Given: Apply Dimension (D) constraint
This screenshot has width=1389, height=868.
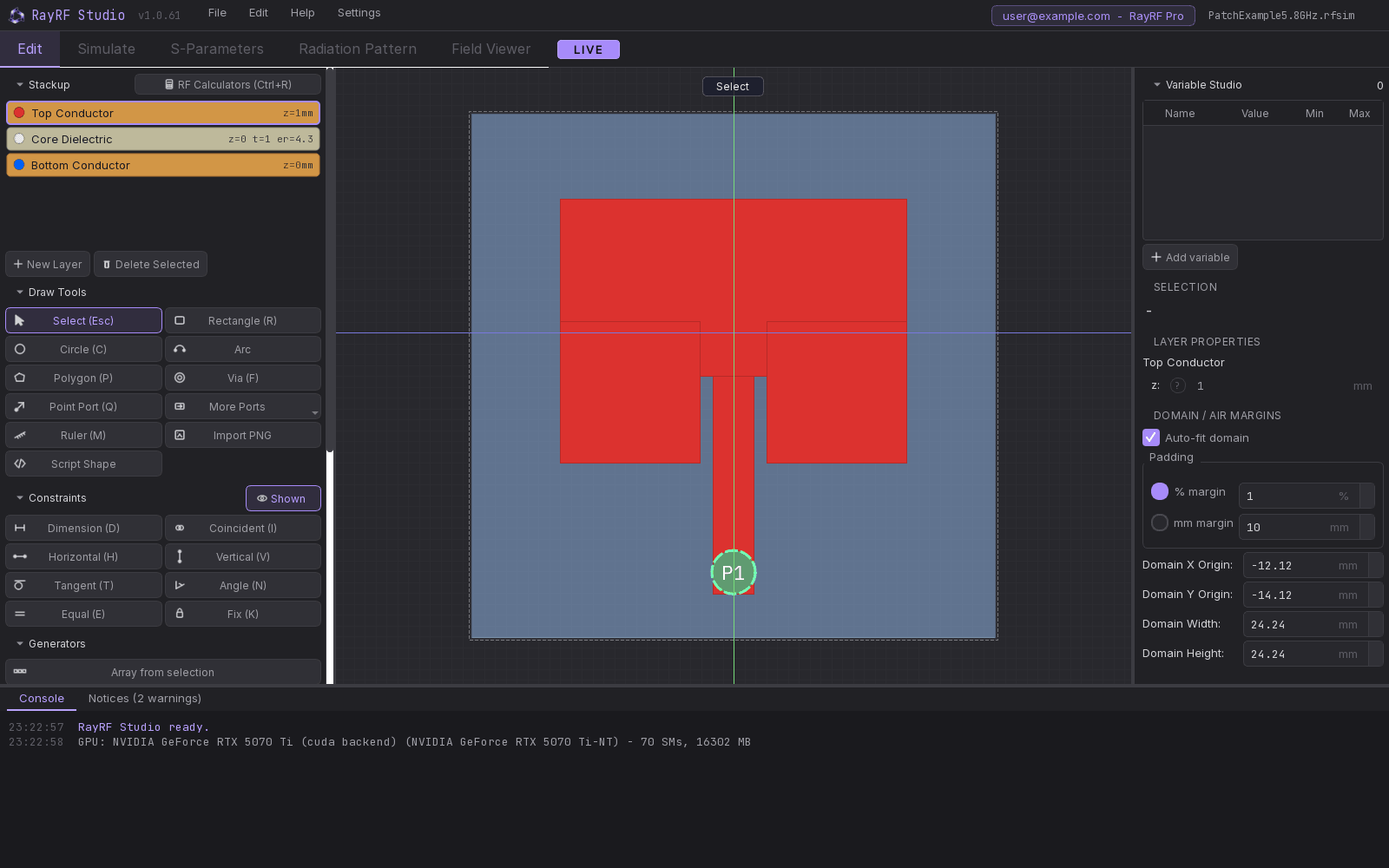Looking at the screenshot, I should [x=83, y=528].
